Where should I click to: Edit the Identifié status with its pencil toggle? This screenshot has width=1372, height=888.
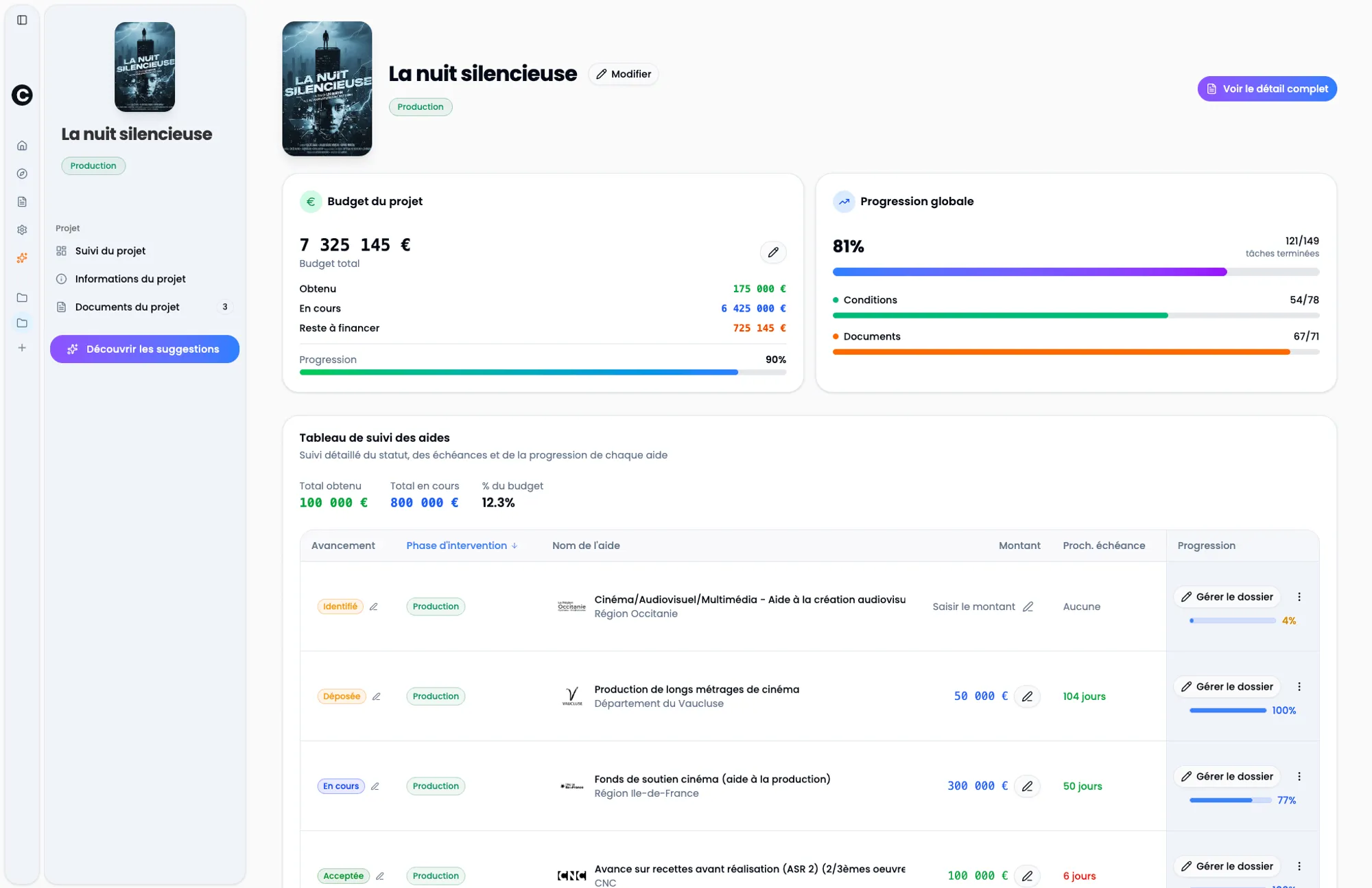[x=374, y=607]
